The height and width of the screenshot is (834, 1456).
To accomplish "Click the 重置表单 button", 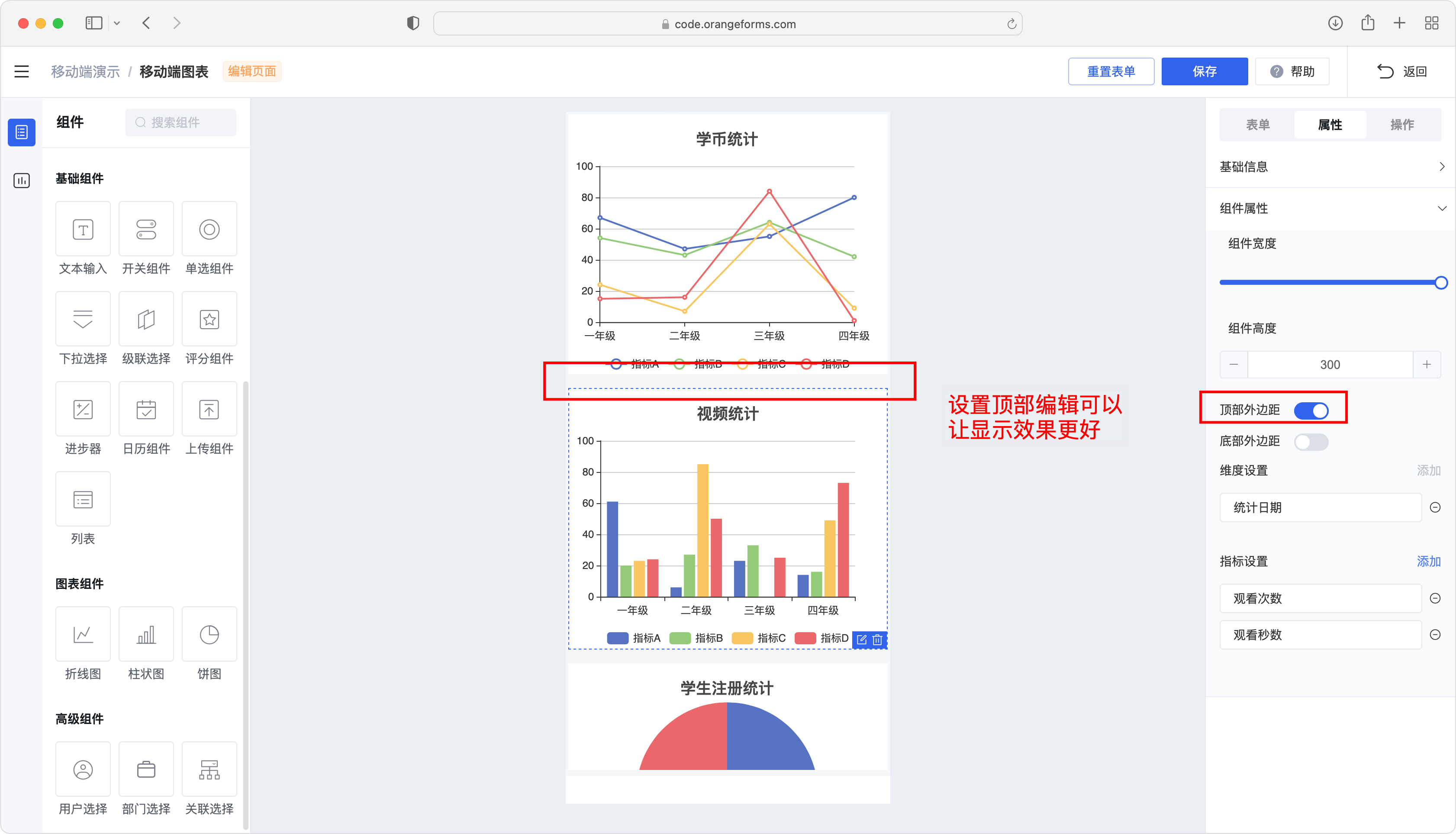I will (1111, 71).
